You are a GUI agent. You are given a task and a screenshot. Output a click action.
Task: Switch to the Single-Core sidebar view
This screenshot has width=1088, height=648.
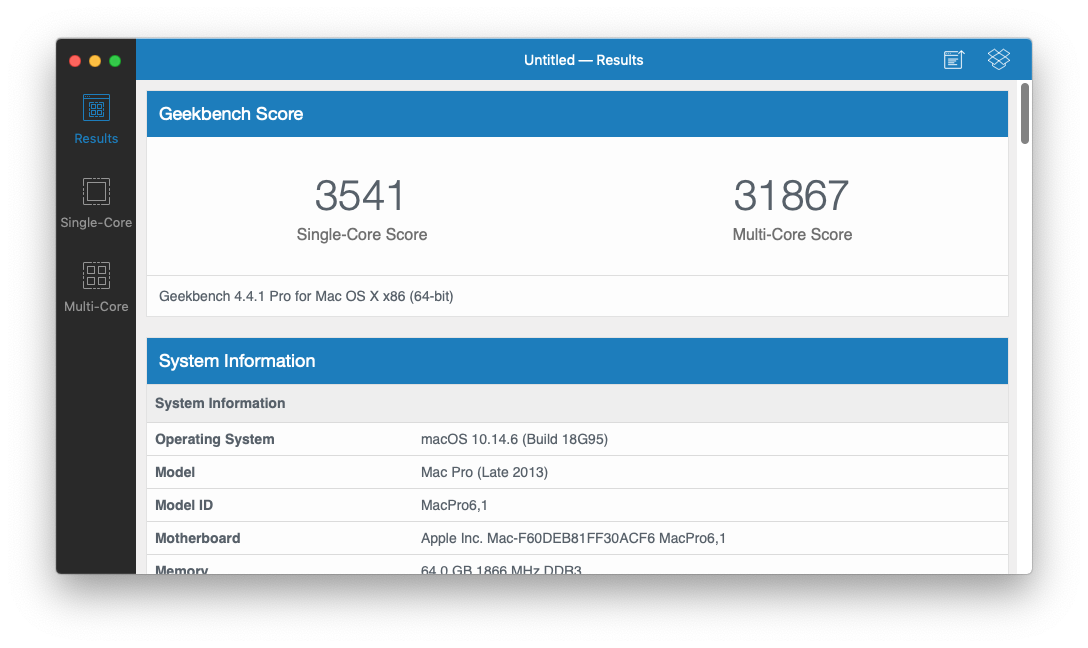(96, 203)
